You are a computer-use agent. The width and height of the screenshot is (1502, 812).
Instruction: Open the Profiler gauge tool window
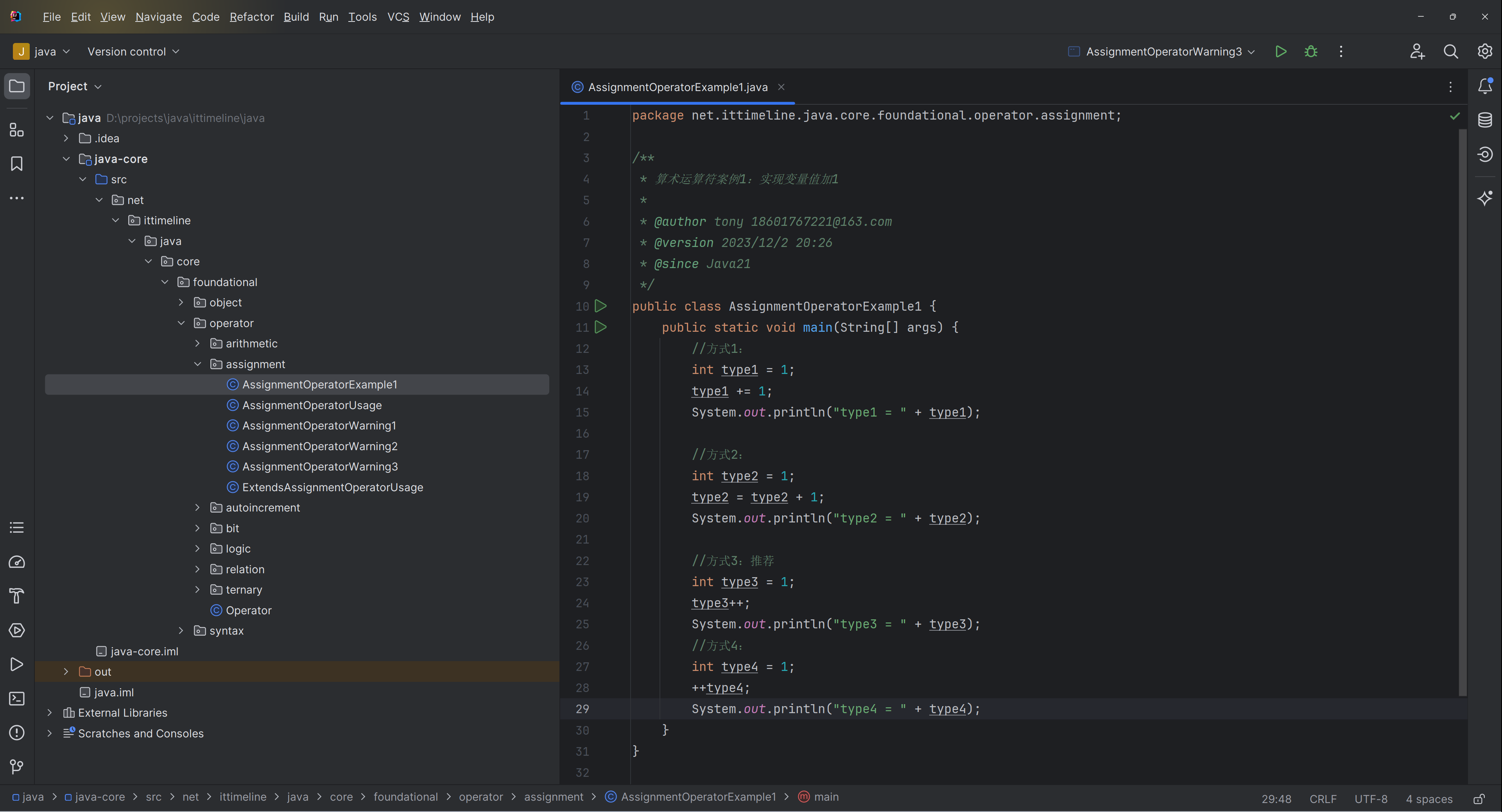pyautogui.click(x=17, y=562)
